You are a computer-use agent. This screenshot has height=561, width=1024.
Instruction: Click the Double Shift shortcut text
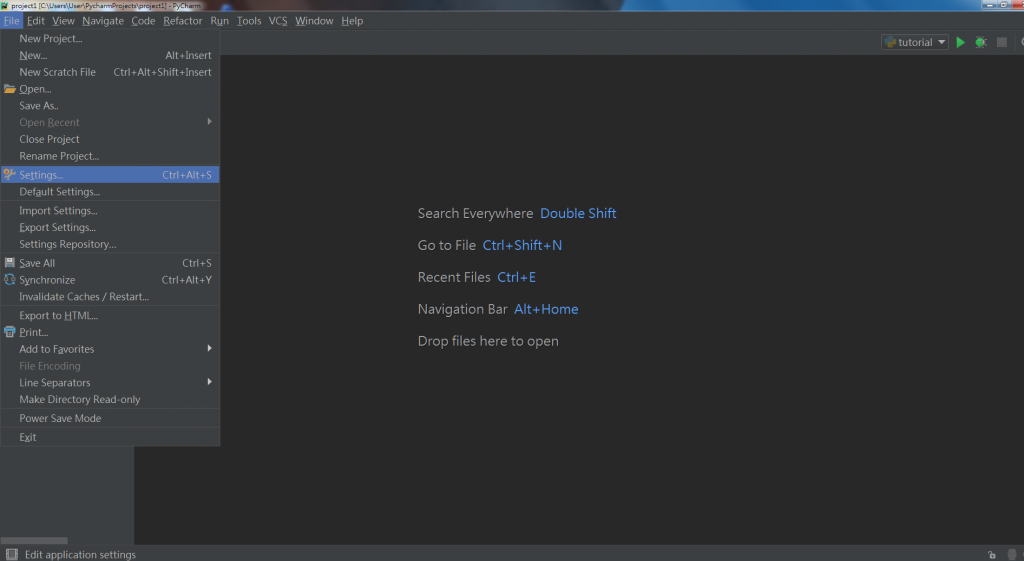(578, 214)
